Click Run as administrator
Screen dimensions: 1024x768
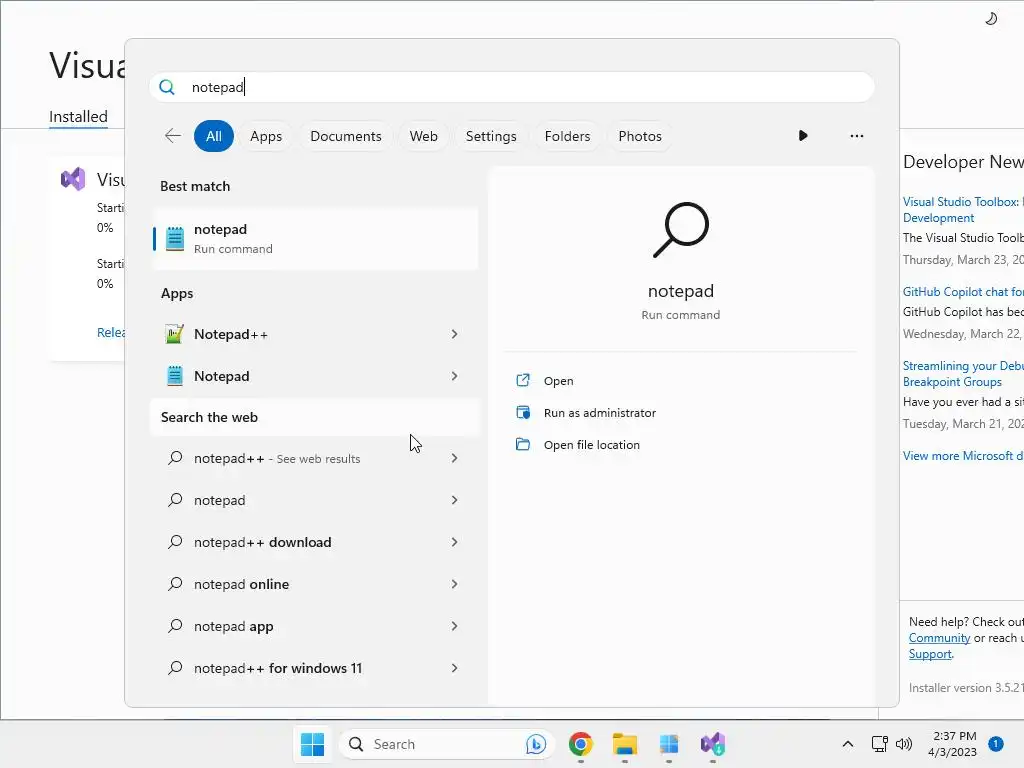pyautogui.click(x=600, y=413)
